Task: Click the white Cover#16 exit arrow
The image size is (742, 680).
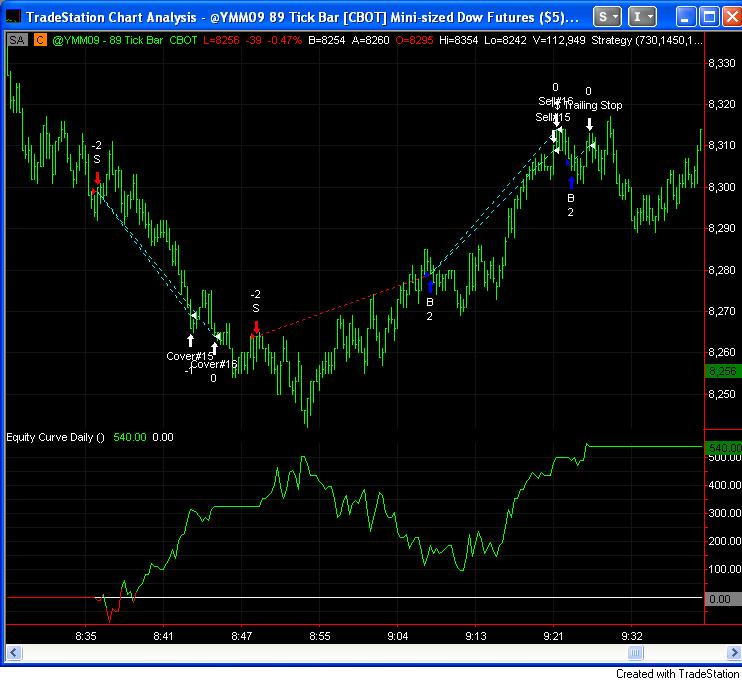Action: click(x=214, y=348)
